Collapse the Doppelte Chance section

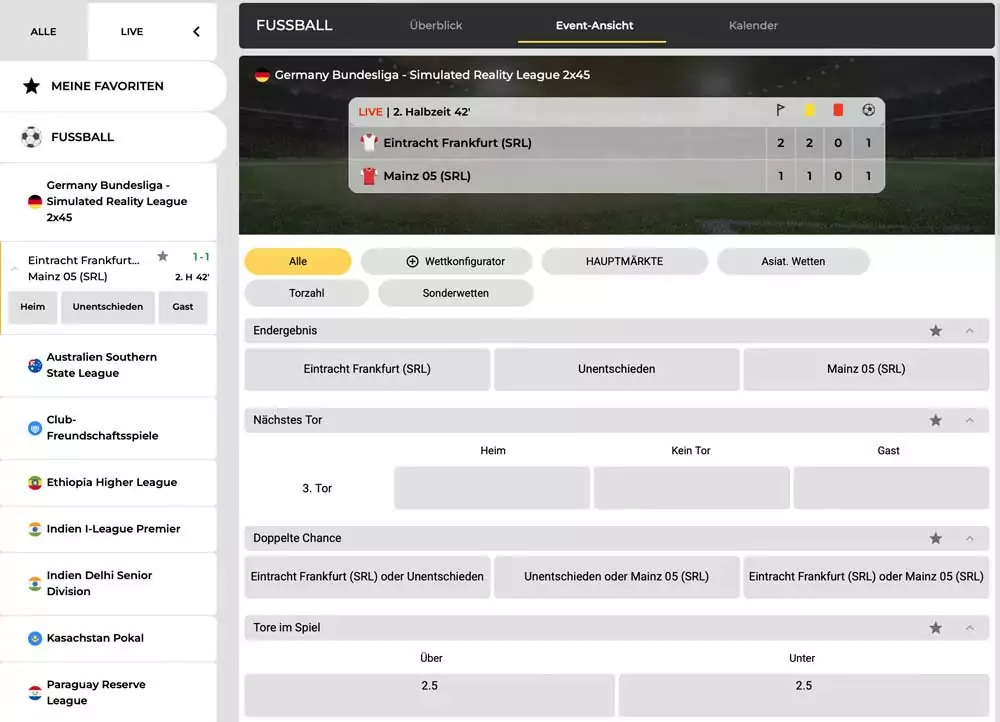969,538
